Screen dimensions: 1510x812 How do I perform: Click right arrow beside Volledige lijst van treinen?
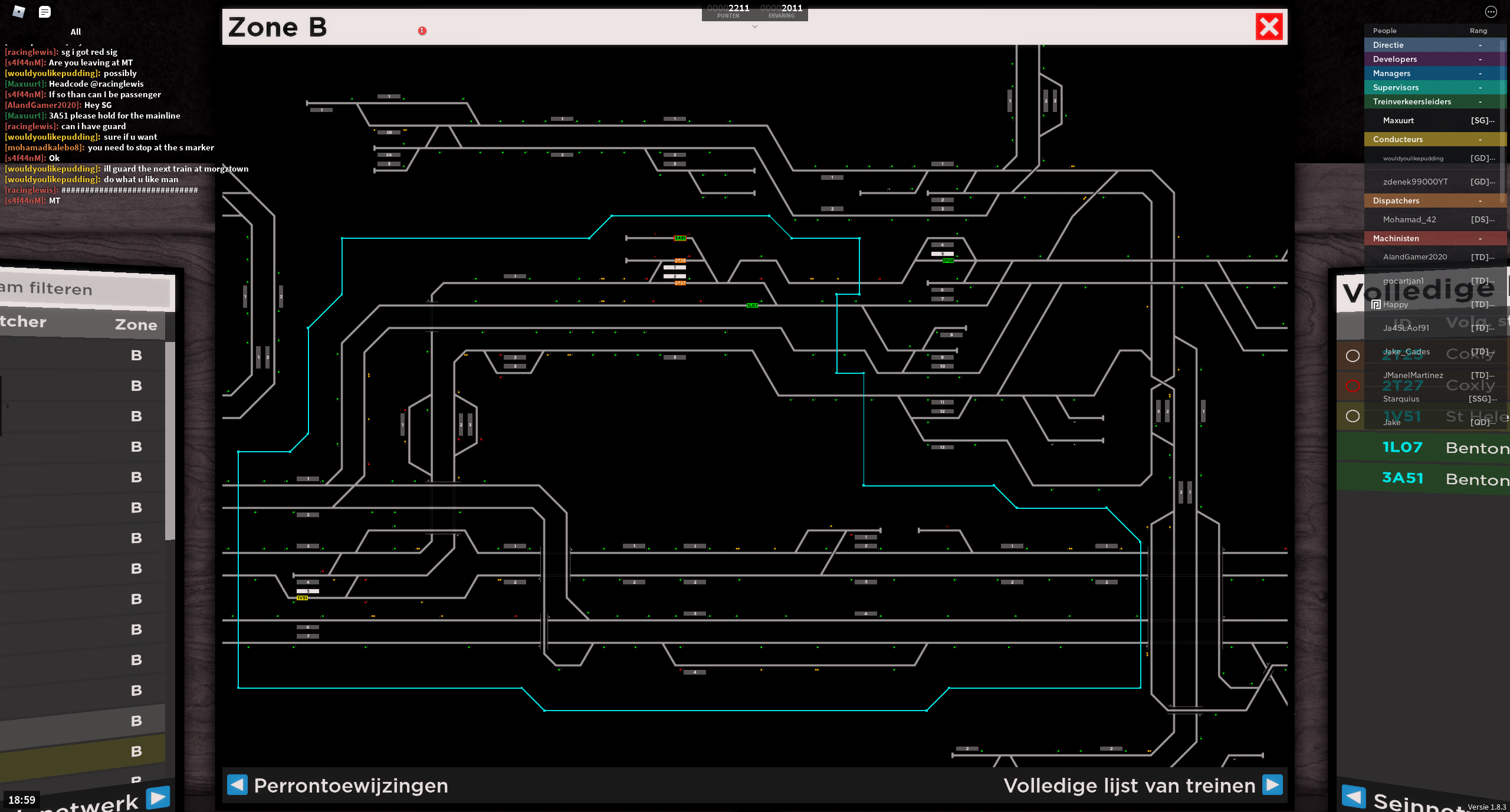[1272, 785]
